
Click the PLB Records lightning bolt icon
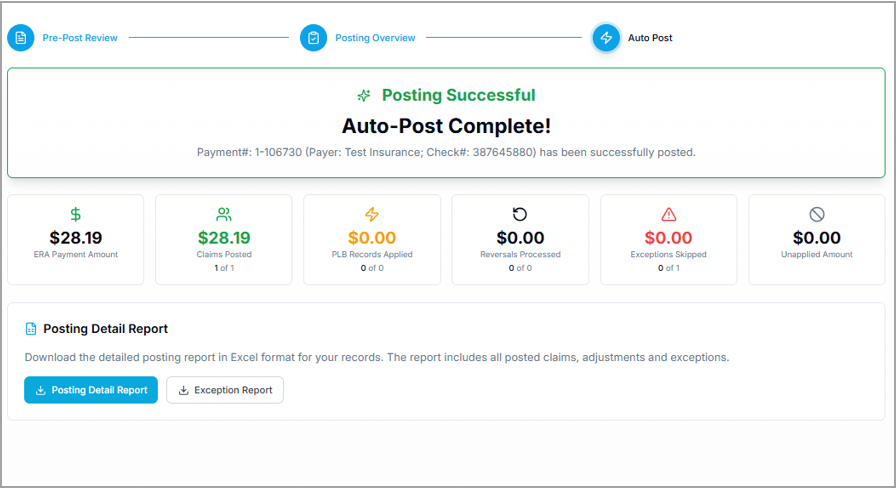(x=372, y=214)
